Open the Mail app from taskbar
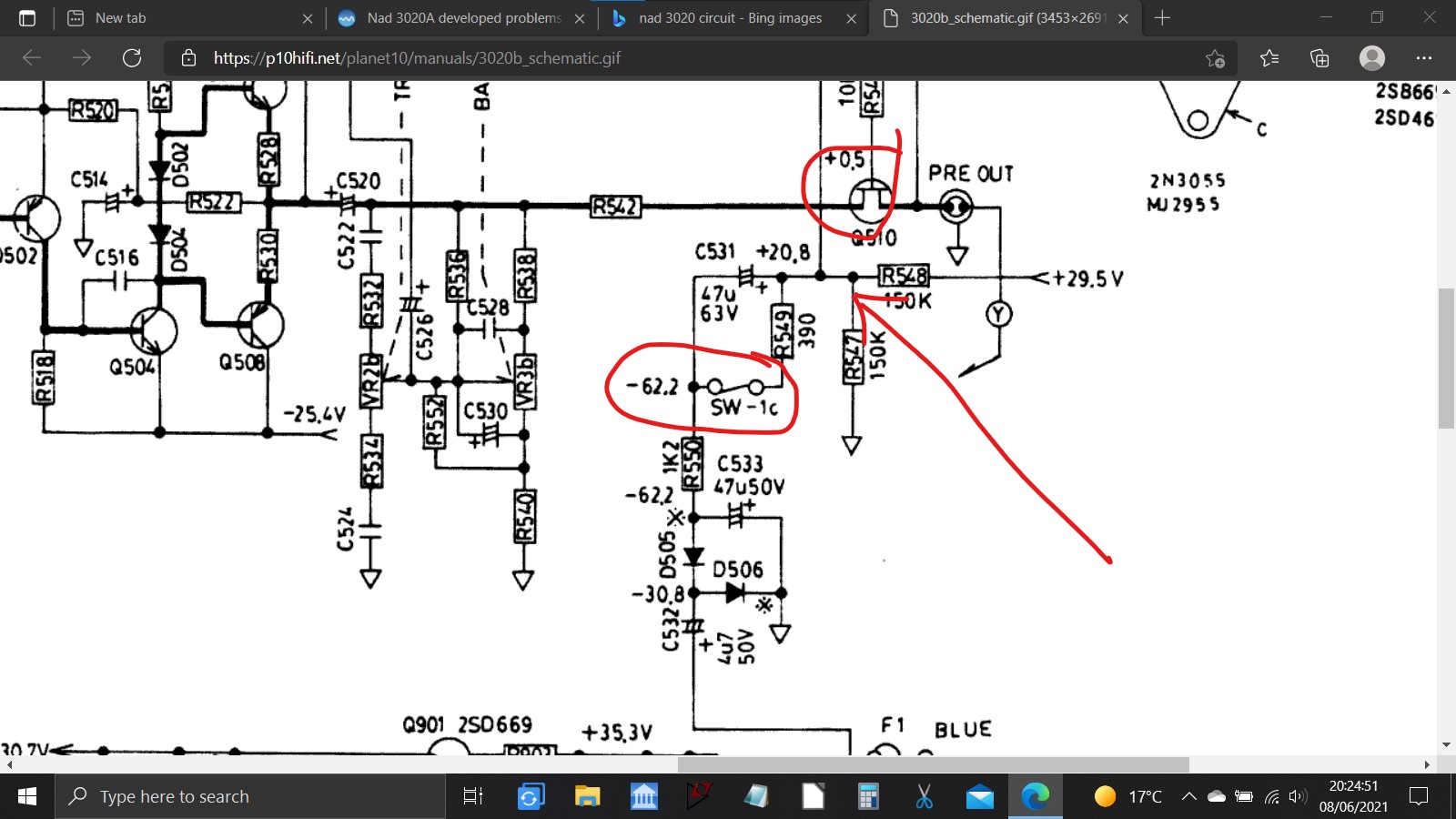Image resolution: width=1456 pixels, height=819 pixels. tap(980, 797)
